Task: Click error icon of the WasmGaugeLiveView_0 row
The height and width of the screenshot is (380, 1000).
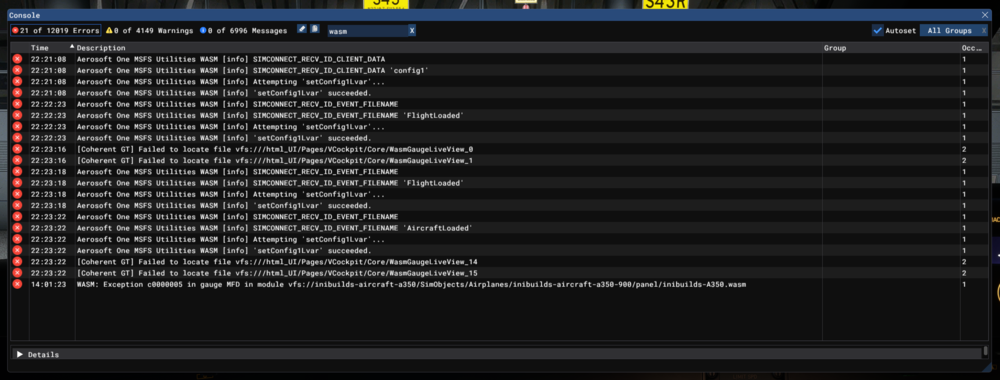Action: pyautogui.click(x=17, y=149)
